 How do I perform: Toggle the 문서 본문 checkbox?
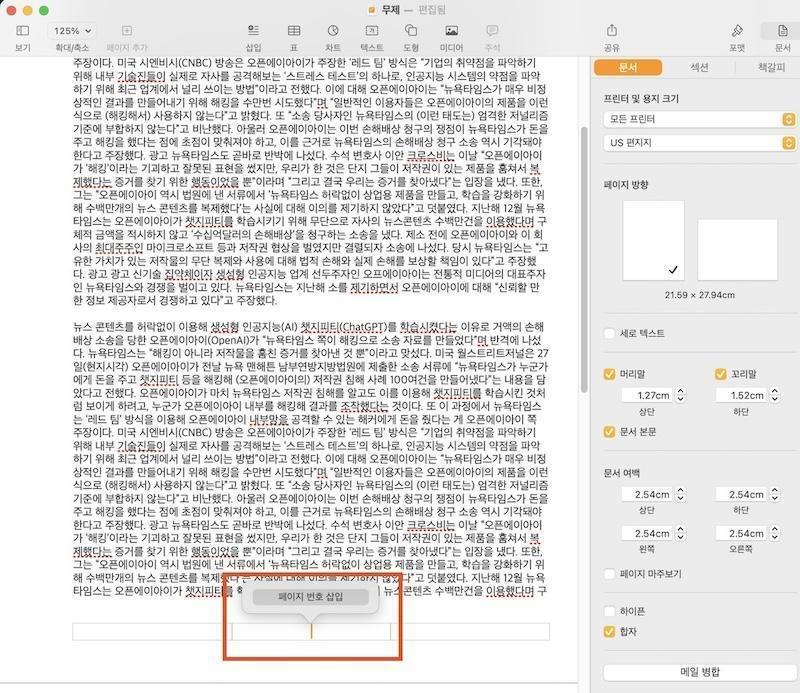point(609,432)
